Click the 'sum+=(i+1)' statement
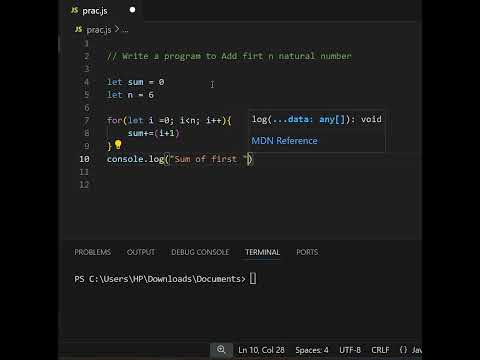The image size is (480, 360). click(154, 133)
